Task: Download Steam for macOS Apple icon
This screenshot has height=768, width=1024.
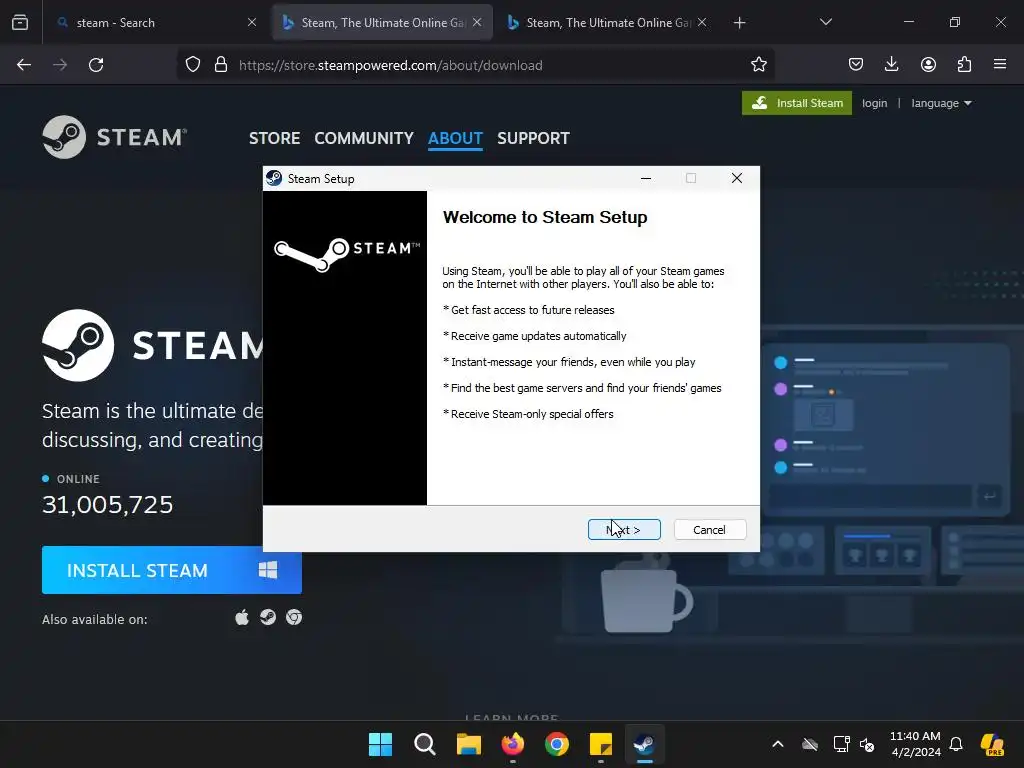Action: pos(242,617)
